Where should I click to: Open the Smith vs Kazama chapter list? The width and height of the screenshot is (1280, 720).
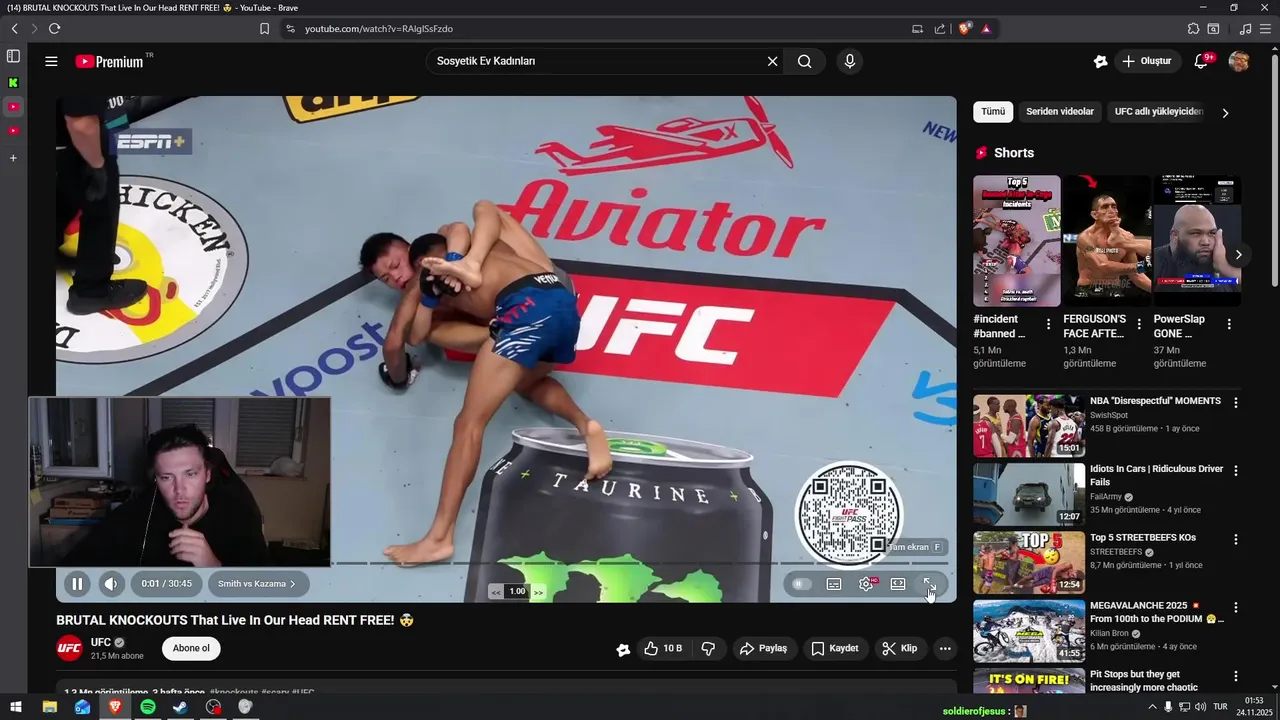coord(257,584)
